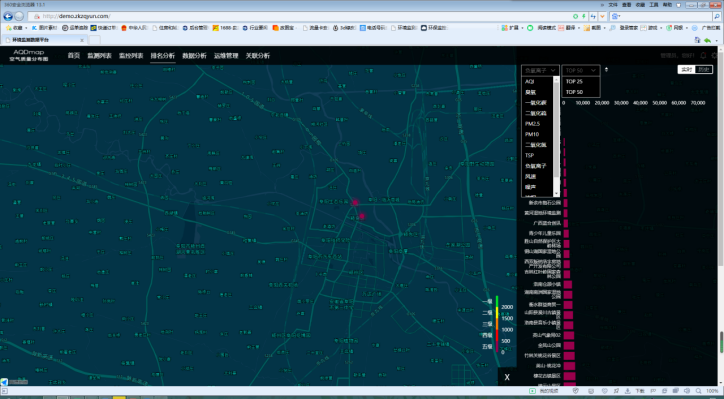Click the 衡水颐盛商贸 ranking bar
Image resolution: width=724 pixels, height=399 pixels.
click(568, 305)
